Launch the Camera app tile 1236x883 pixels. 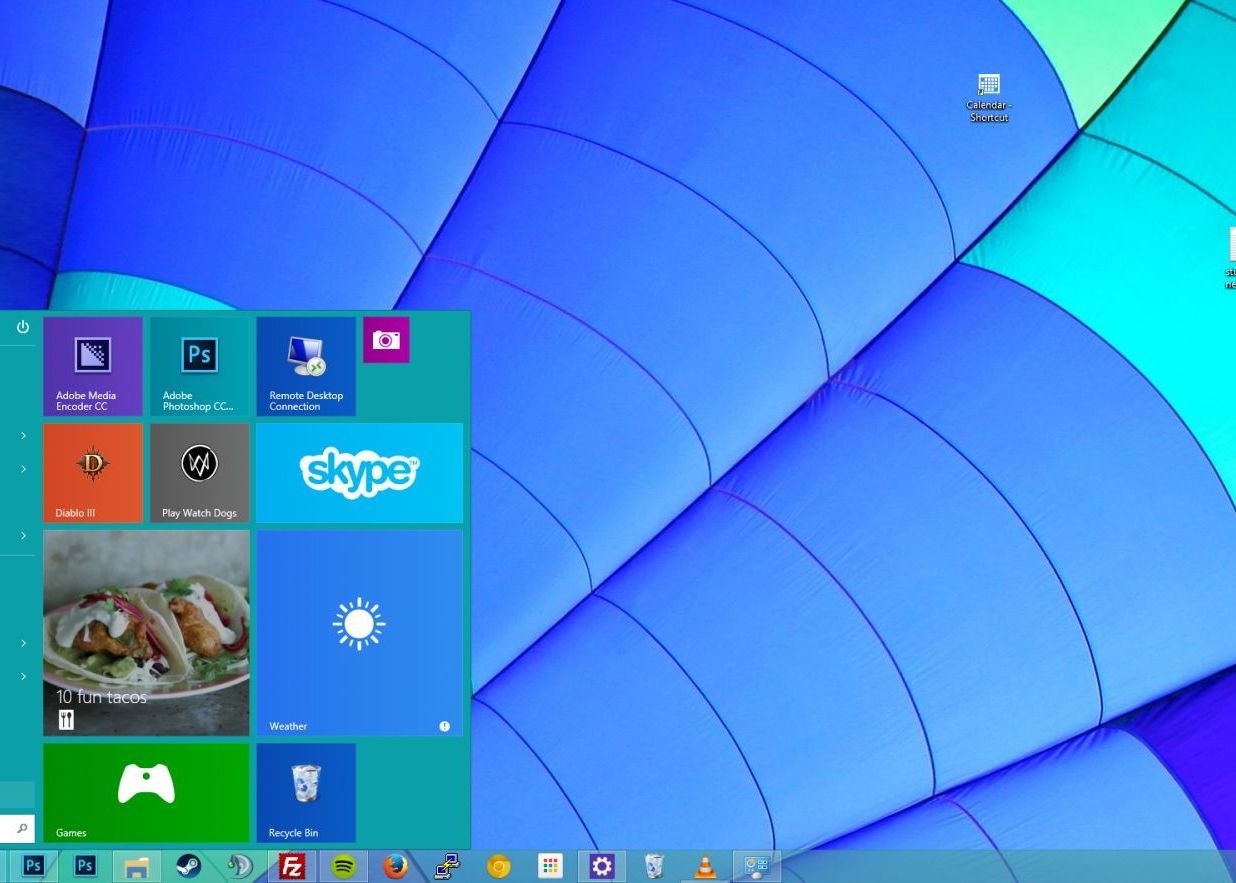pos(386,340)
